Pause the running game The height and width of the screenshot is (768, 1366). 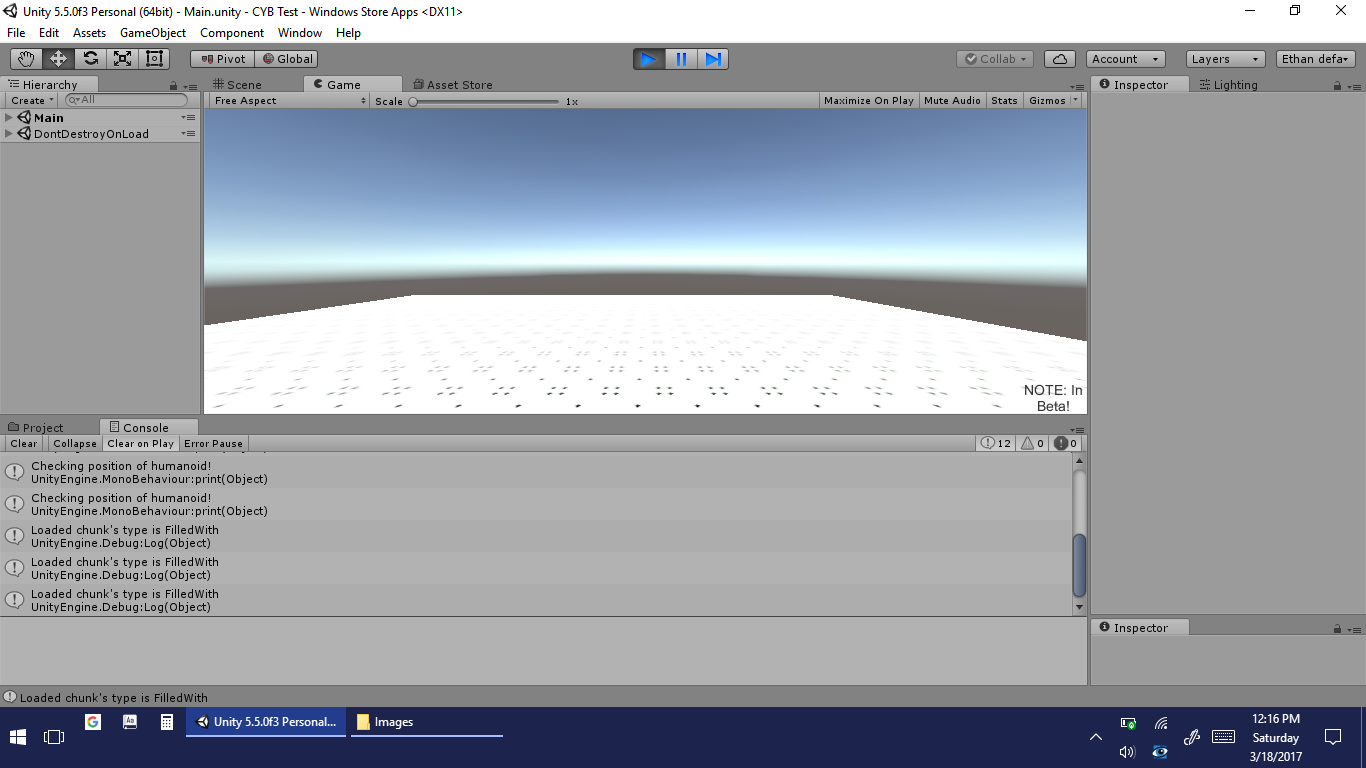(x=681, y=59)
